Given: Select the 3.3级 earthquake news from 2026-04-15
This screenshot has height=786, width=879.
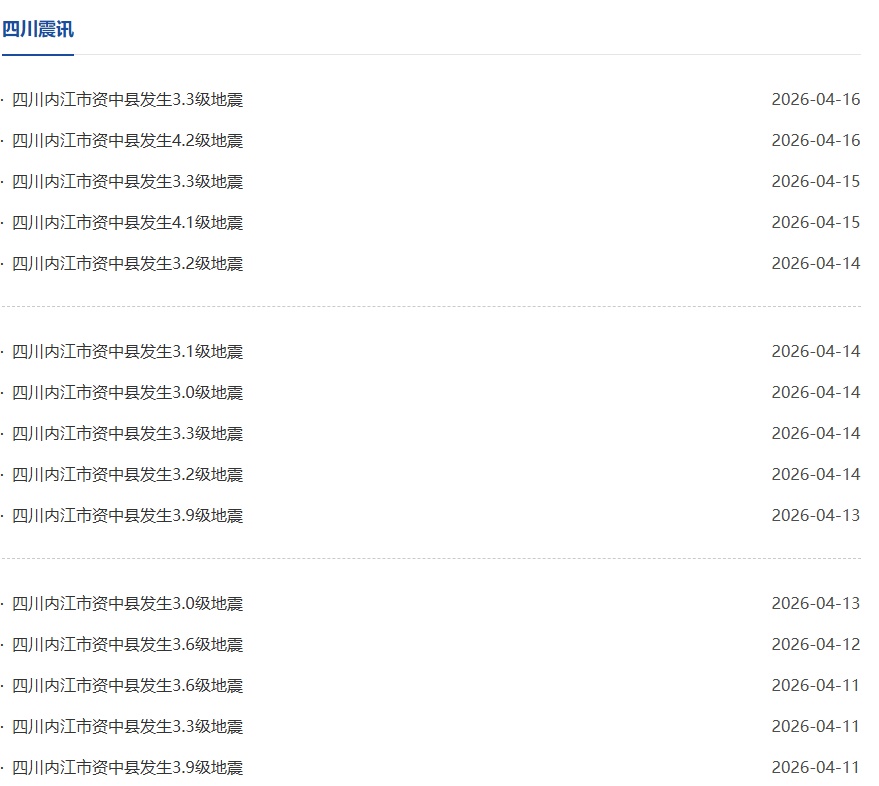Looking at the screenshot, I should [x=127, y=182].
